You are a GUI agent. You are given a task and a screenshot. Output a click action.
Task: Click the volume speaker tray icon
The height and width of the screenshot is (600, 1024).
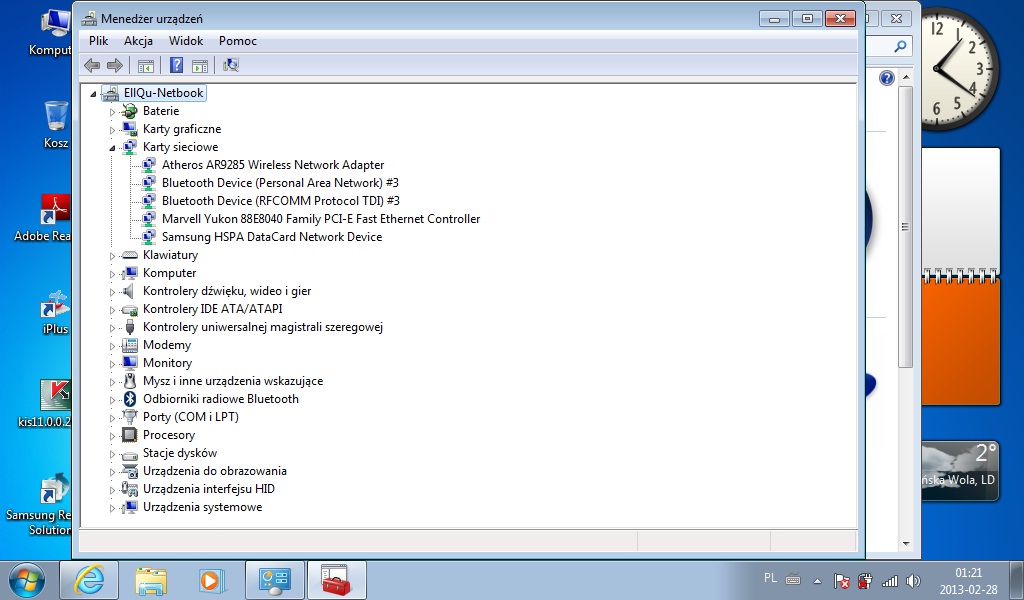(x=911, y=581)
